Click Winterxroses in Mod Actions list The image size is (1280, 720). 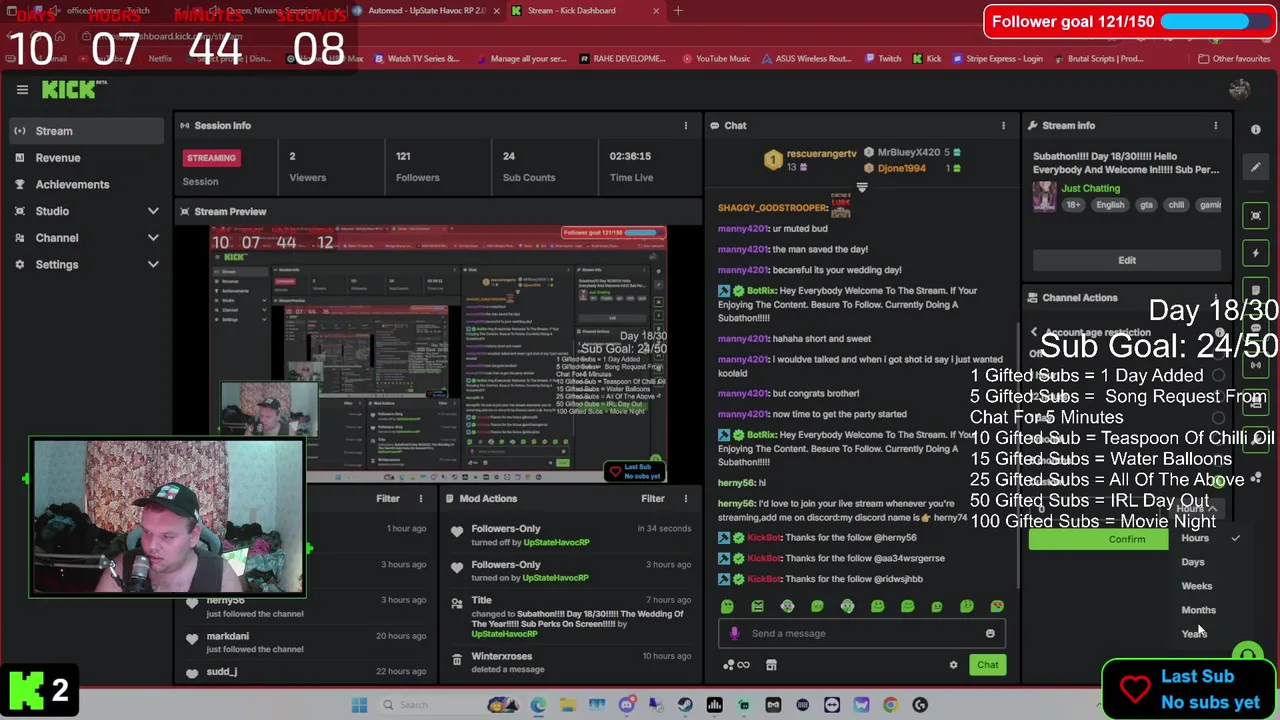coord(501,657)
